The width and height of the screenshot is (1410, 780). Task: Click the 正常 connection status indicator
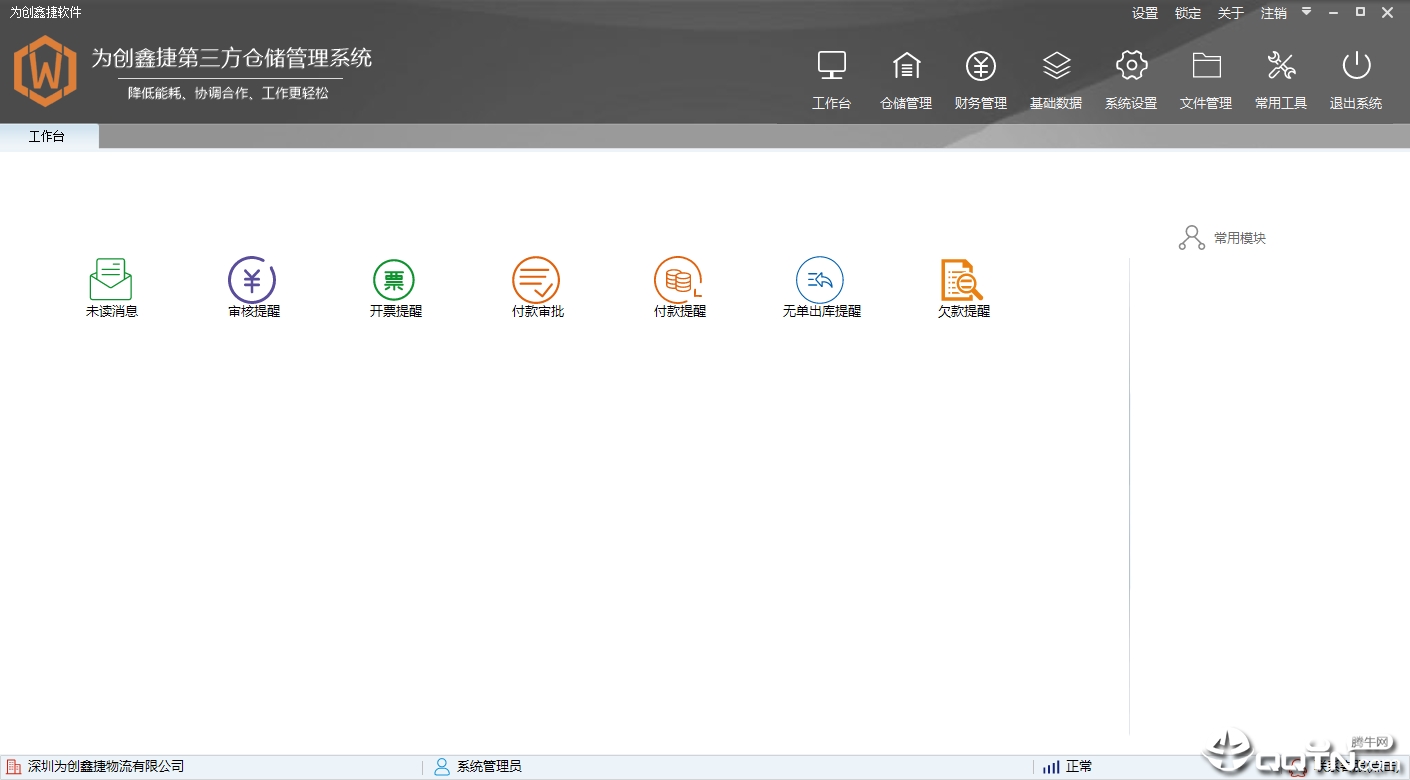1067,767
